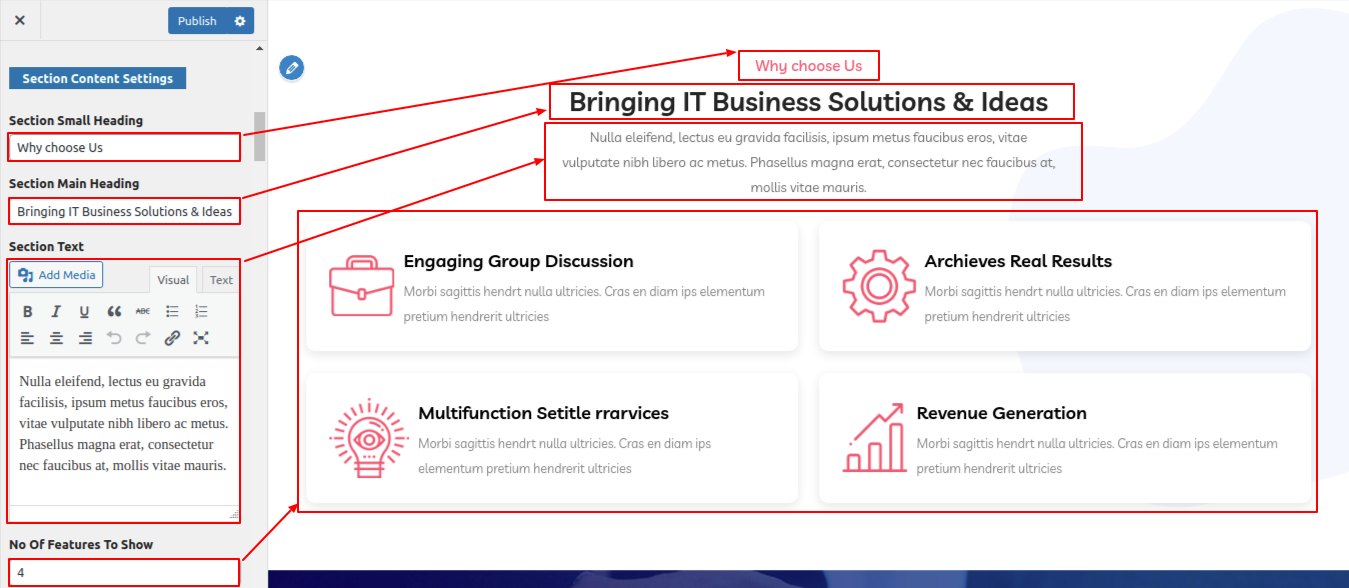Screen dimensions: 1349x588
Task: Switch to the Text editor tab
Action: click(x=221, y=280)
